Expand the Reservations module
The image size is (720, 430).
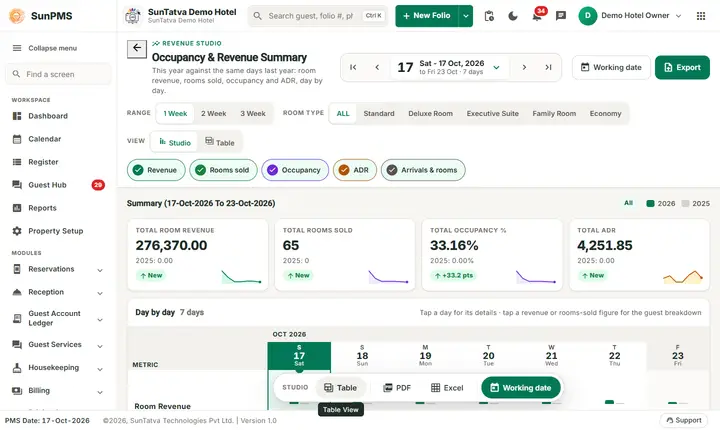click(57, 269)
